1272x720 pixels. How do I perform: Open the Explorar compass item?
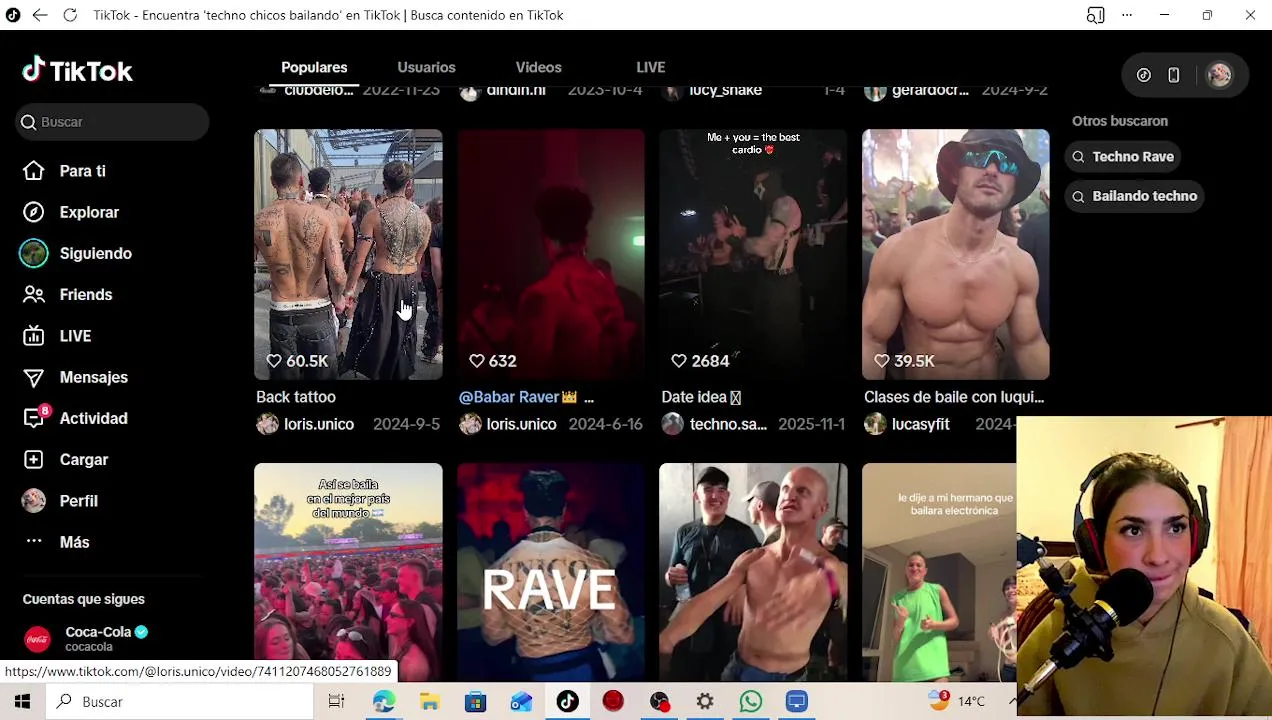tap(71, 212)
